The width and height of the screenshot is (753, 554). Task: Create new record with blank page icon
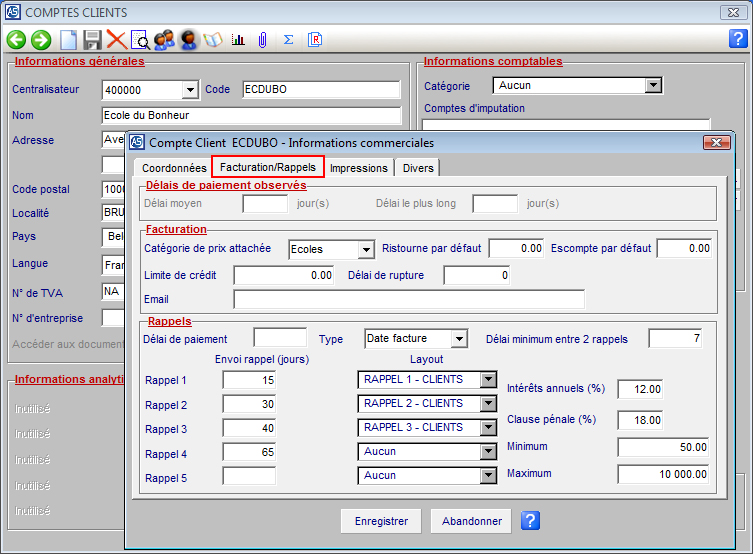68,40
